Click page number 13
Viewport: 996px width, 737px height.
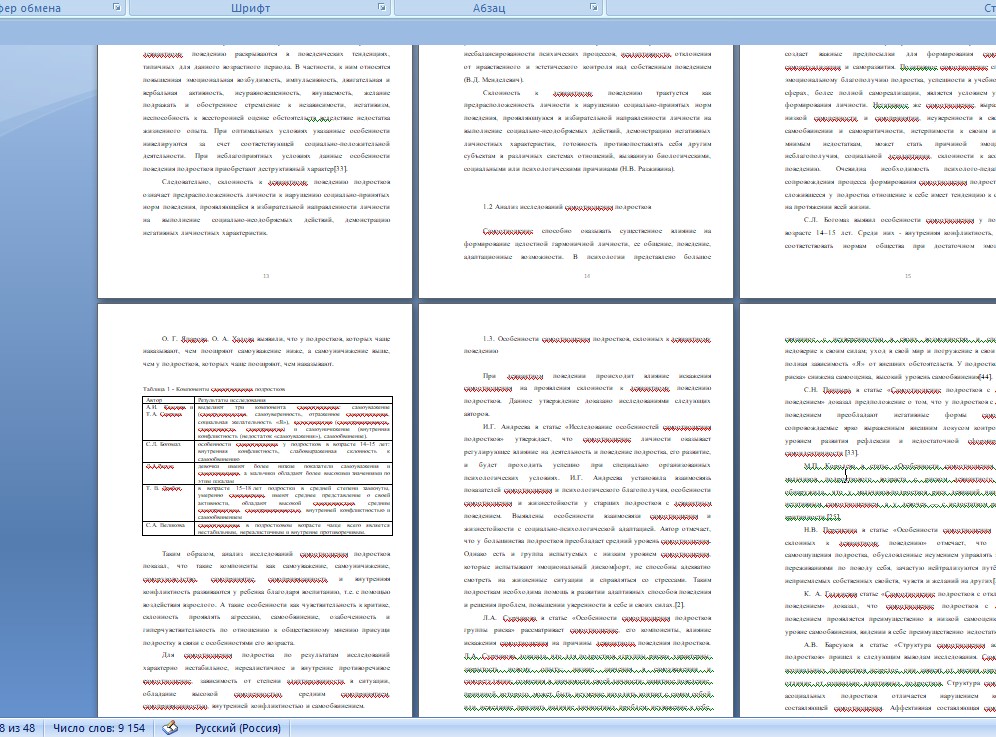tap(266, 276)
